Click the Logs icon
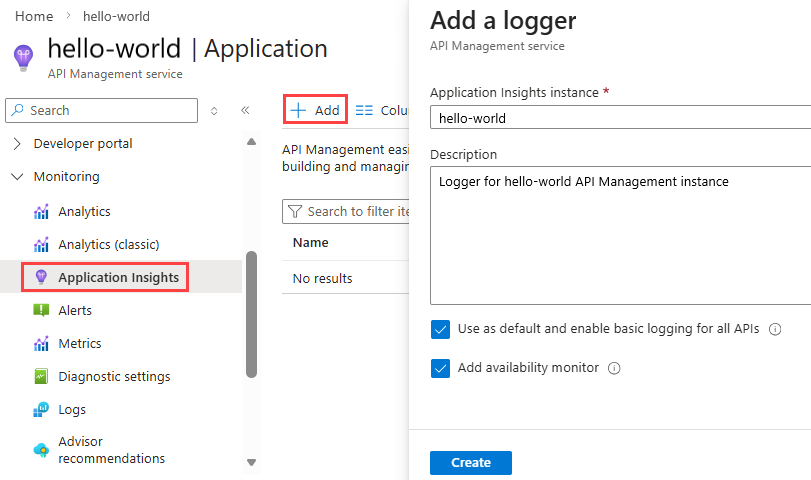Viewport: 811px width, 480px height. coord(41,410)
